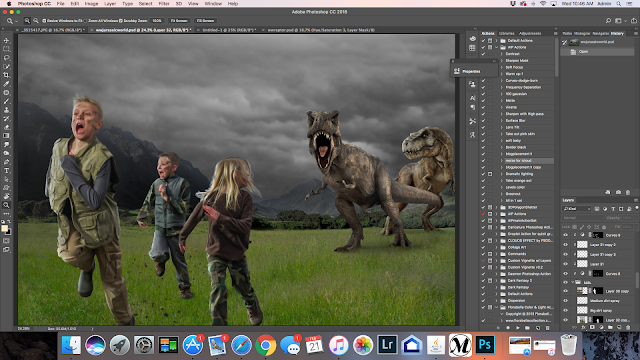Switch to the Libraries tab
Viewport: 640px width, 360px height.
tap(507, 33)
